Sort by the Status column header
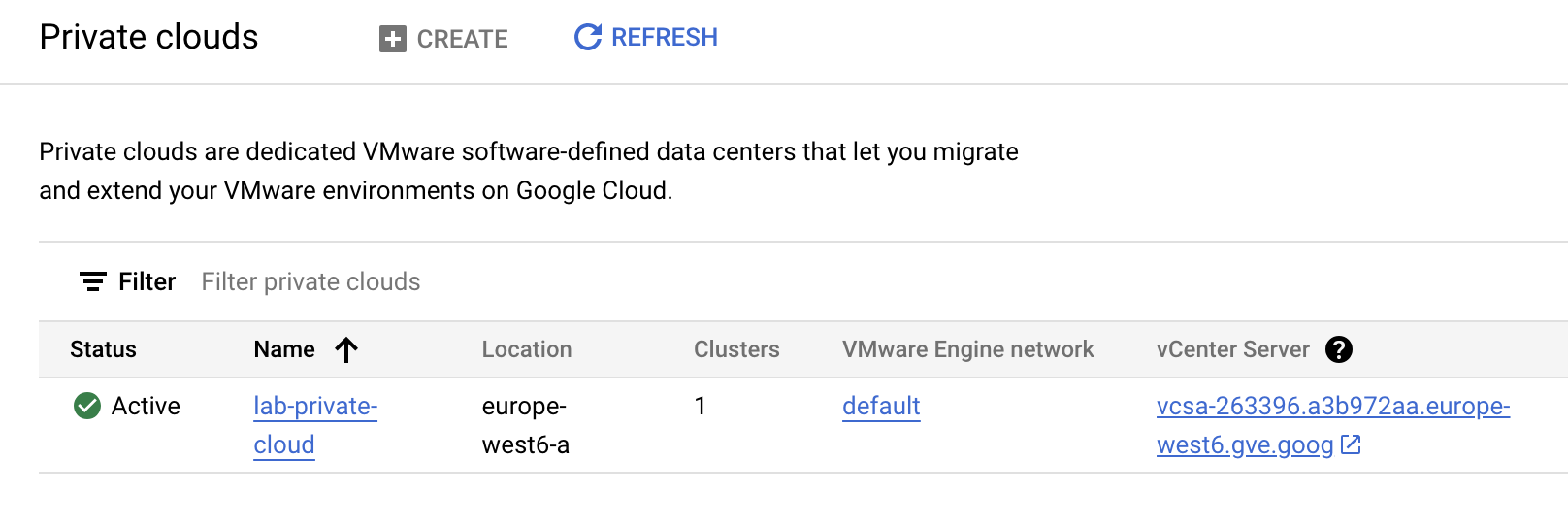The height and width of the screenshot is (526, 1568). coord(103,349)
